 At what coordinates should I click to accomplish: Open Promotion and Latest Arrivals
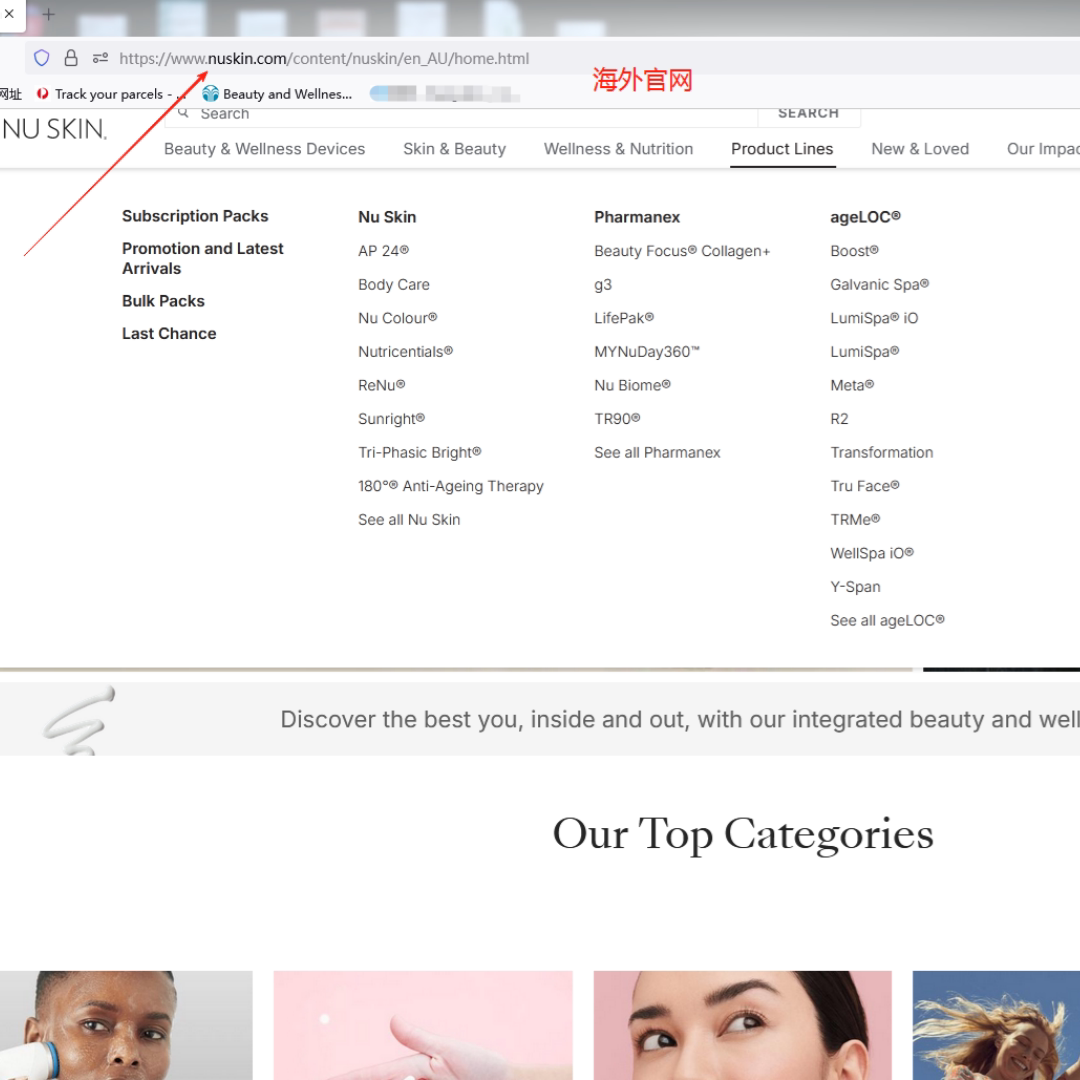coord(202,258)
